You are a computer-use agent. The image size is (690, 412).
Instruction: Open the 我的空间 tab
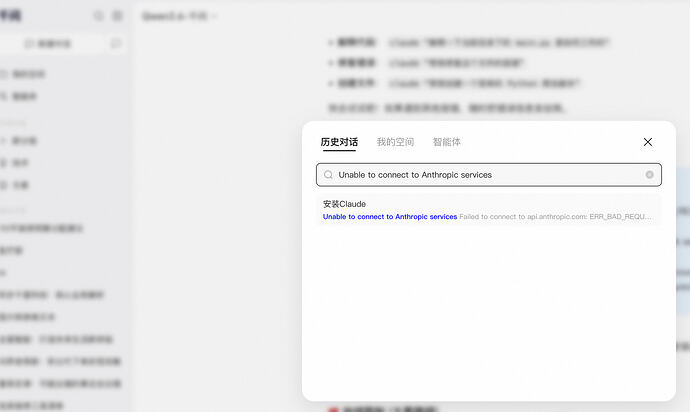tap(395, 142)
